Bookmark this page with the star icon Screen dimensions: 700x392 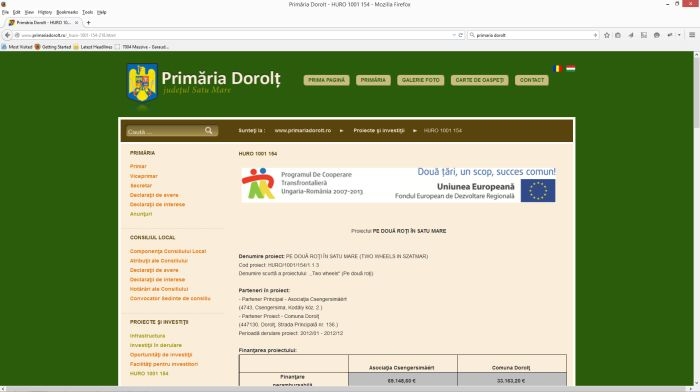tap(607, 35)
